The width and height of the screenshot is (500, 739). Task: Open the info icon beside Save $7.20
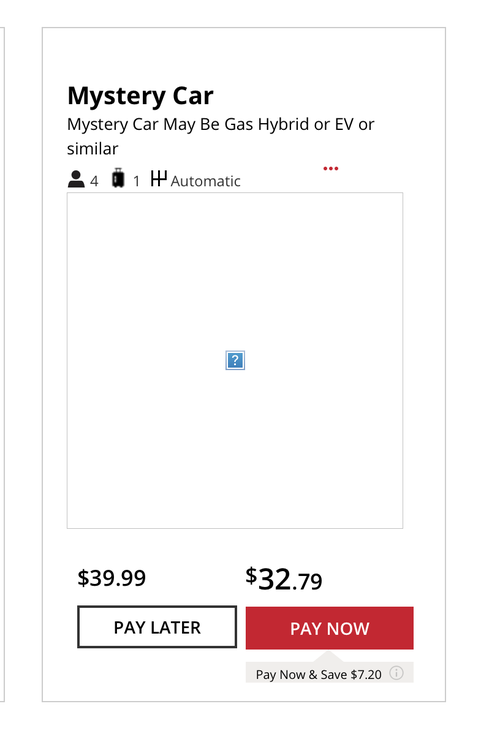[x=396, y=673]
